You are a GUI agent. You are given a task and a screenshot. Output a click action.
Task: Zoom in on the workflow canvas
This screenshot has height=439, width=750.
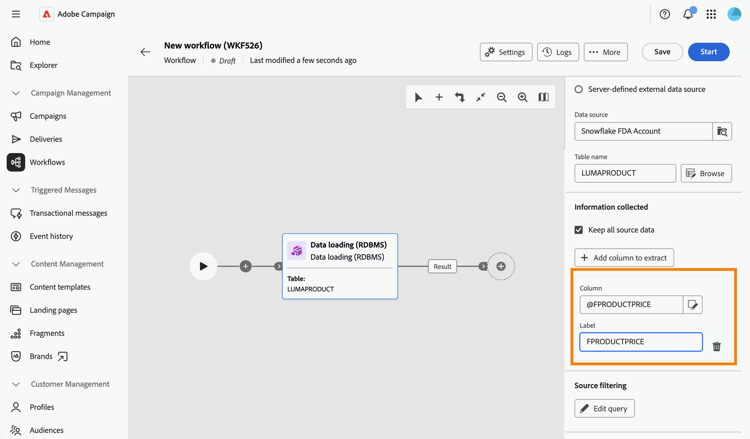[522, 97]
